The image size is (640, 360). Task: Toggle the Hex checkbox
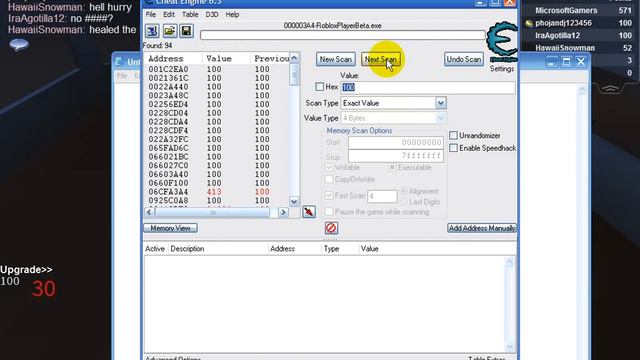point(320,87)
